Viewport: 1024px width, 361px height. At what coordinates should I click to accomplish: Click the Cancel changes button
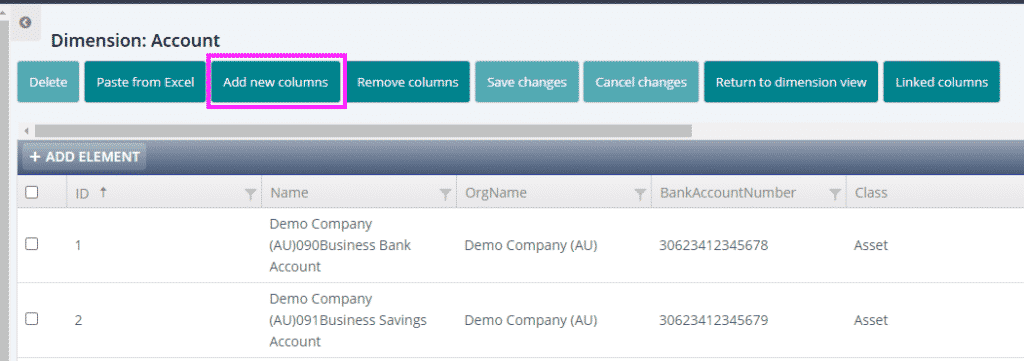[641, 82]
